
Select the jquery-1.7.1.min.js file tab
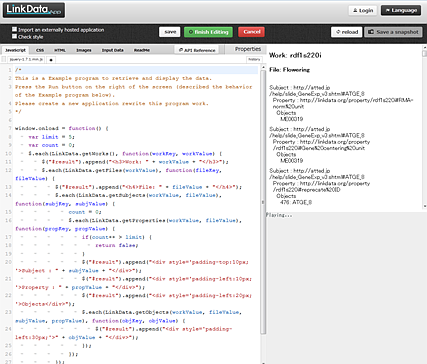[26, 59]
